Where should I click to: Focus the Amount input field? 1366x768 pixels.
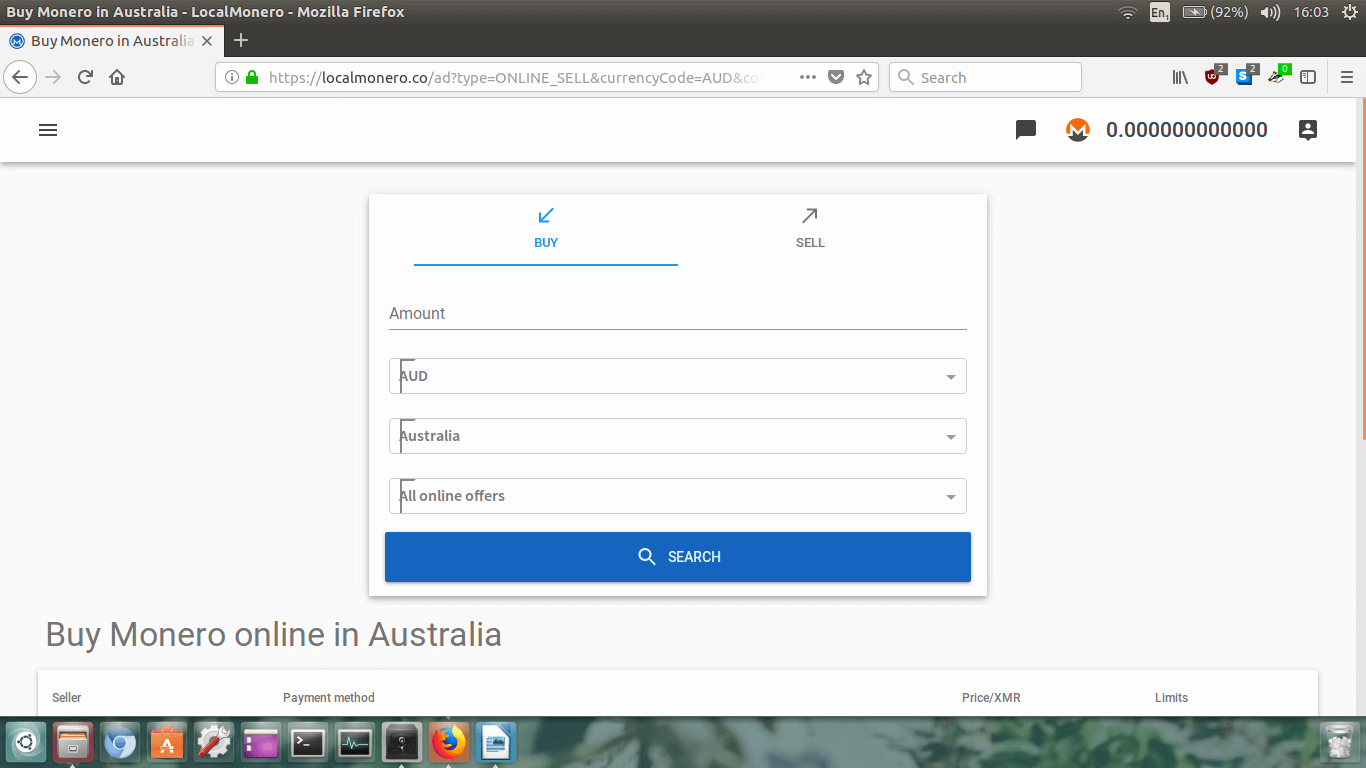(678, 314)
